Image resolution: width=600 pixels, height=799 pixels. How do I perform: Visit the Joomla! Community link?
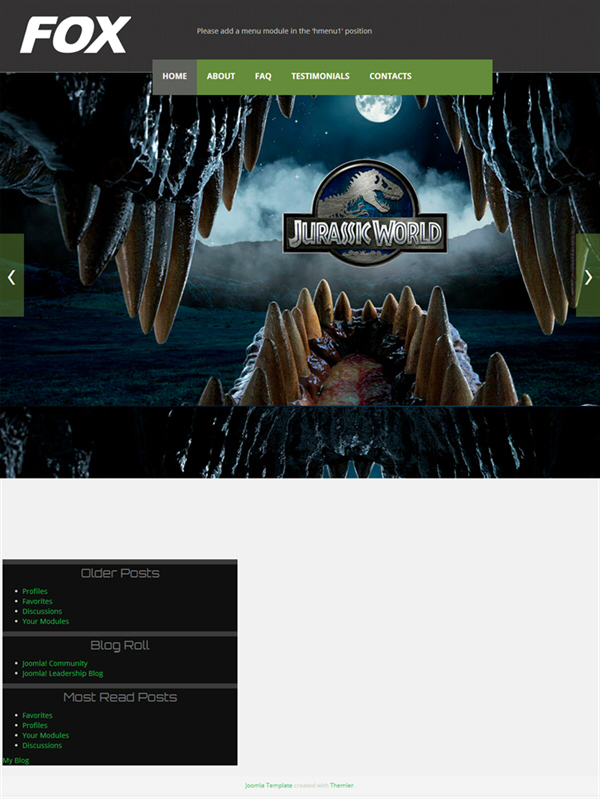[x=55, y=663]
